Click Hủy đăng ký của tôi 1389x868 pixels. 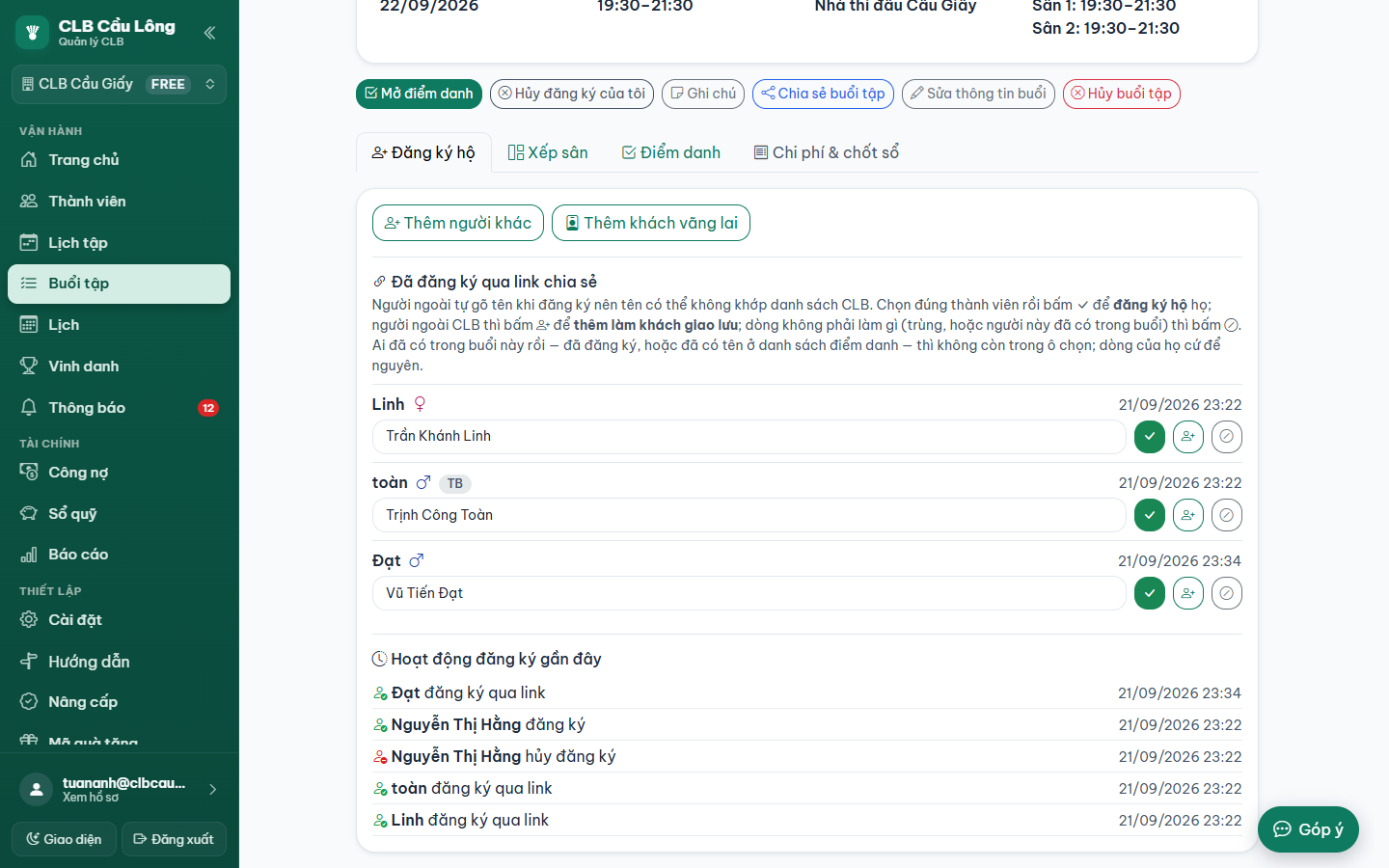click(572, 94)
